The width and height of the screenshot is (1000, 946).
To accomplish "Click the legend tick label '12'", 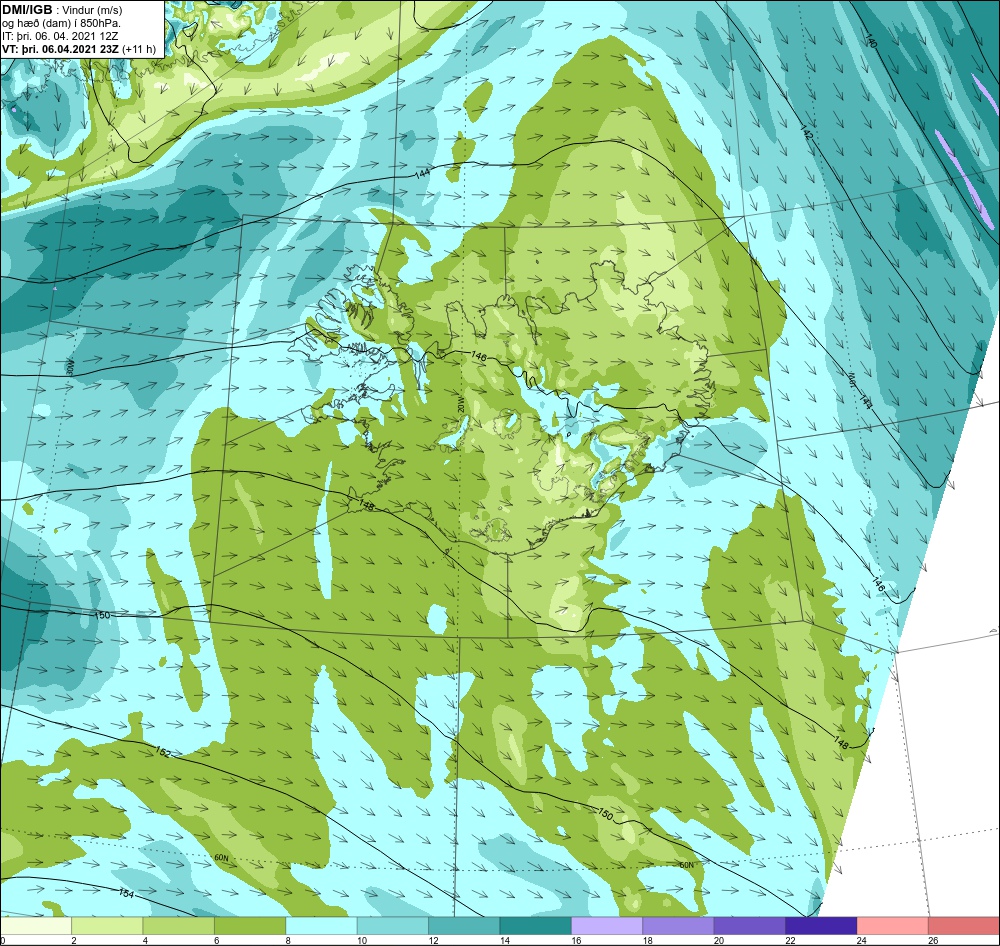I will [434, 940].
